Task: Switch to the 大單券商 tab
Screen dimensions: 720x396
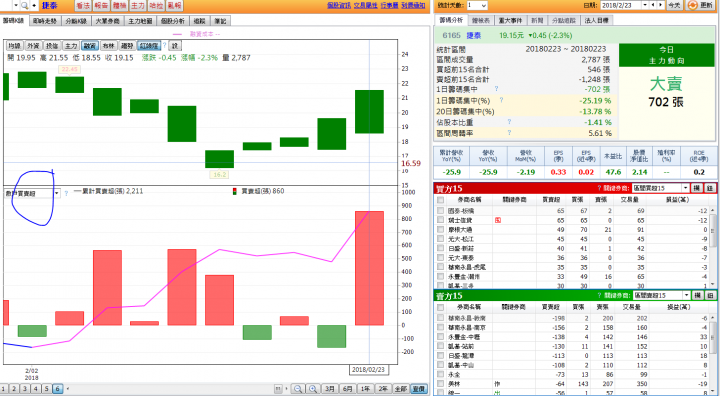Action: (107, 21)
